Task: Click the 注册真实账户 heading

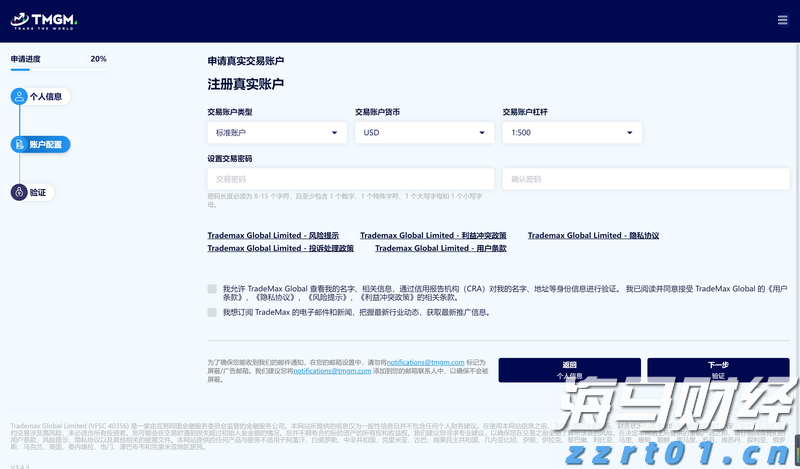Action: point(245,84)
